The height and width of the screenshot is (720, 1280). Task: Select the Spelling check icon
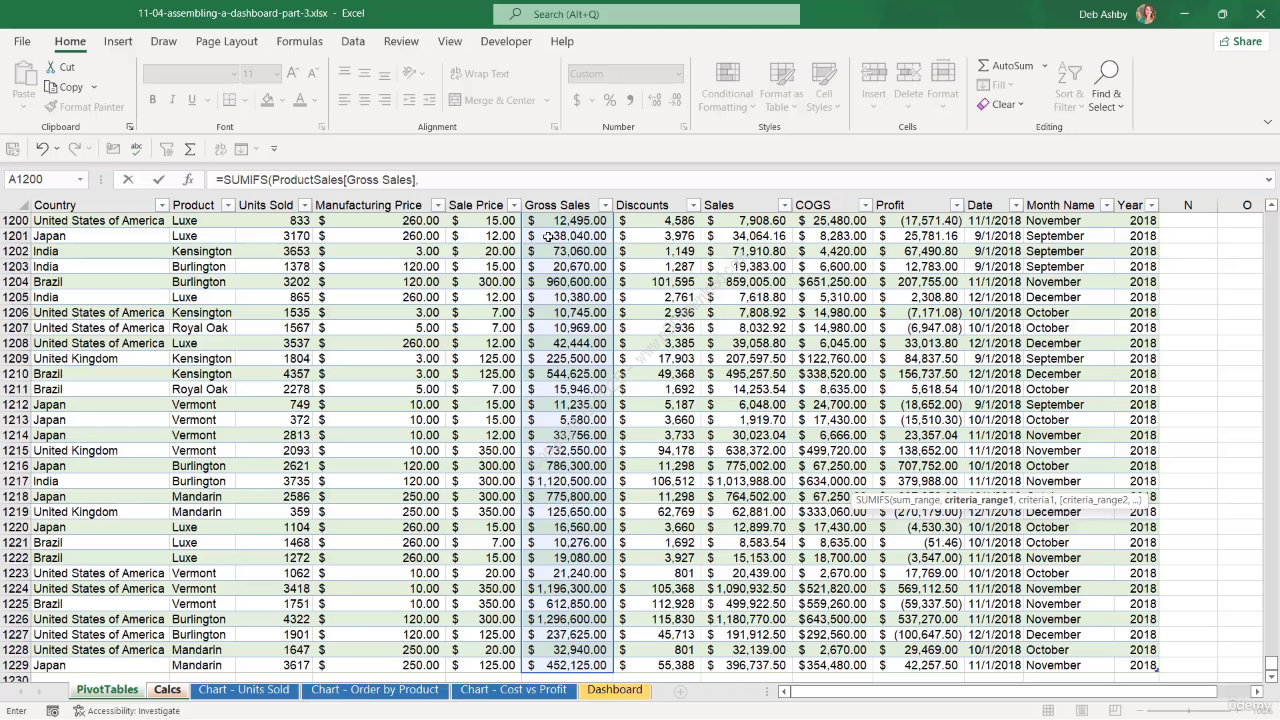coord(135,148)
